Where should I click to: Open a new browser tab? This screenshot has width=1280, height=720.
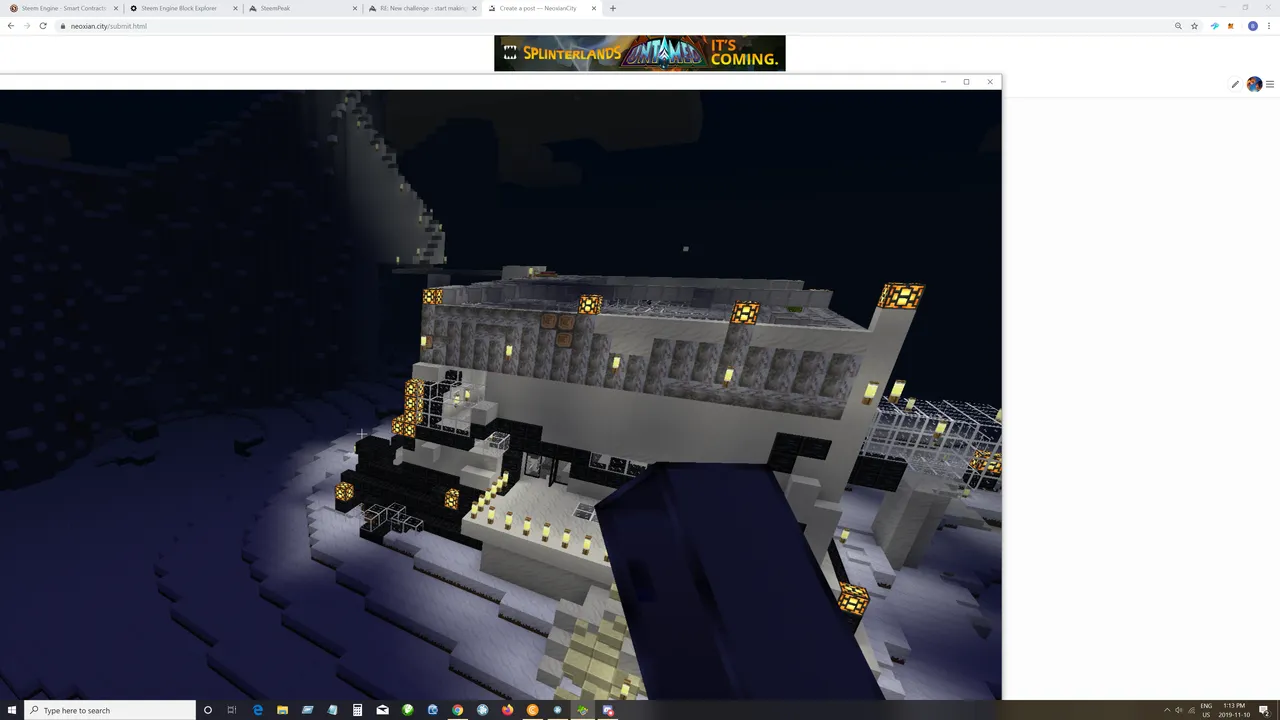point(613,8)
